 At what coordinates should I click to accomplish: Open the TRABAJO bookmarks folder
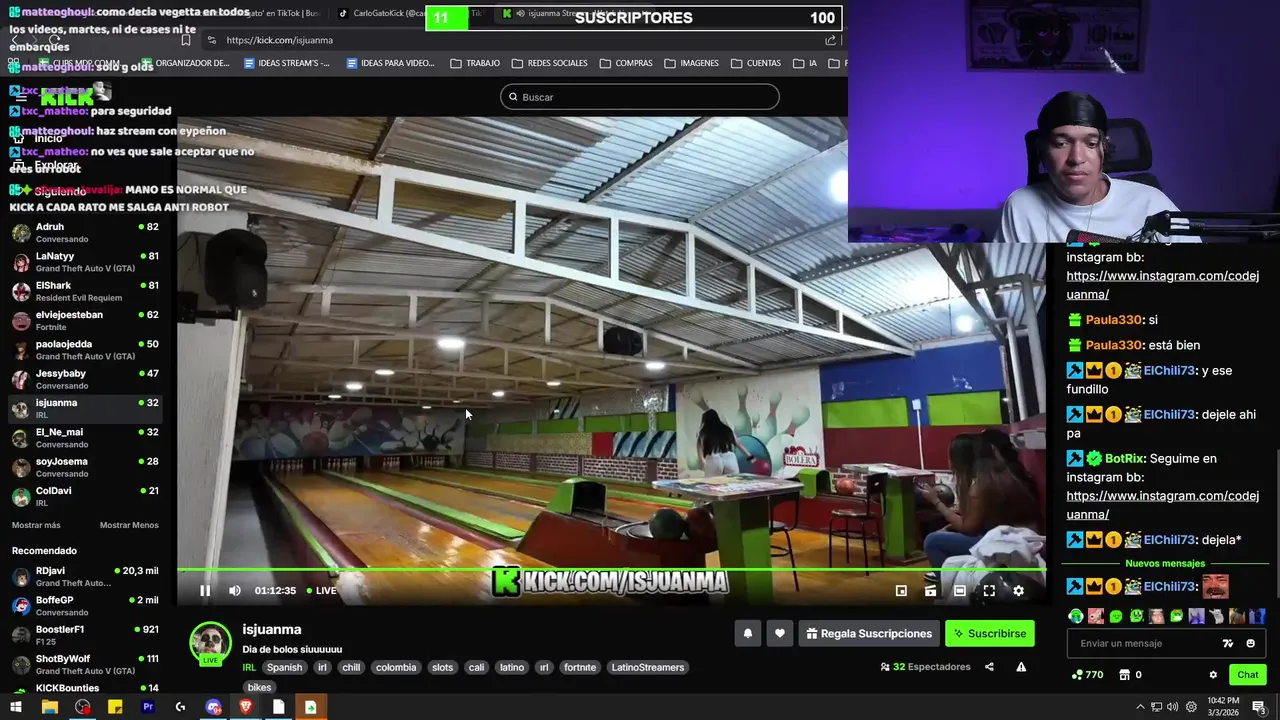475,63
